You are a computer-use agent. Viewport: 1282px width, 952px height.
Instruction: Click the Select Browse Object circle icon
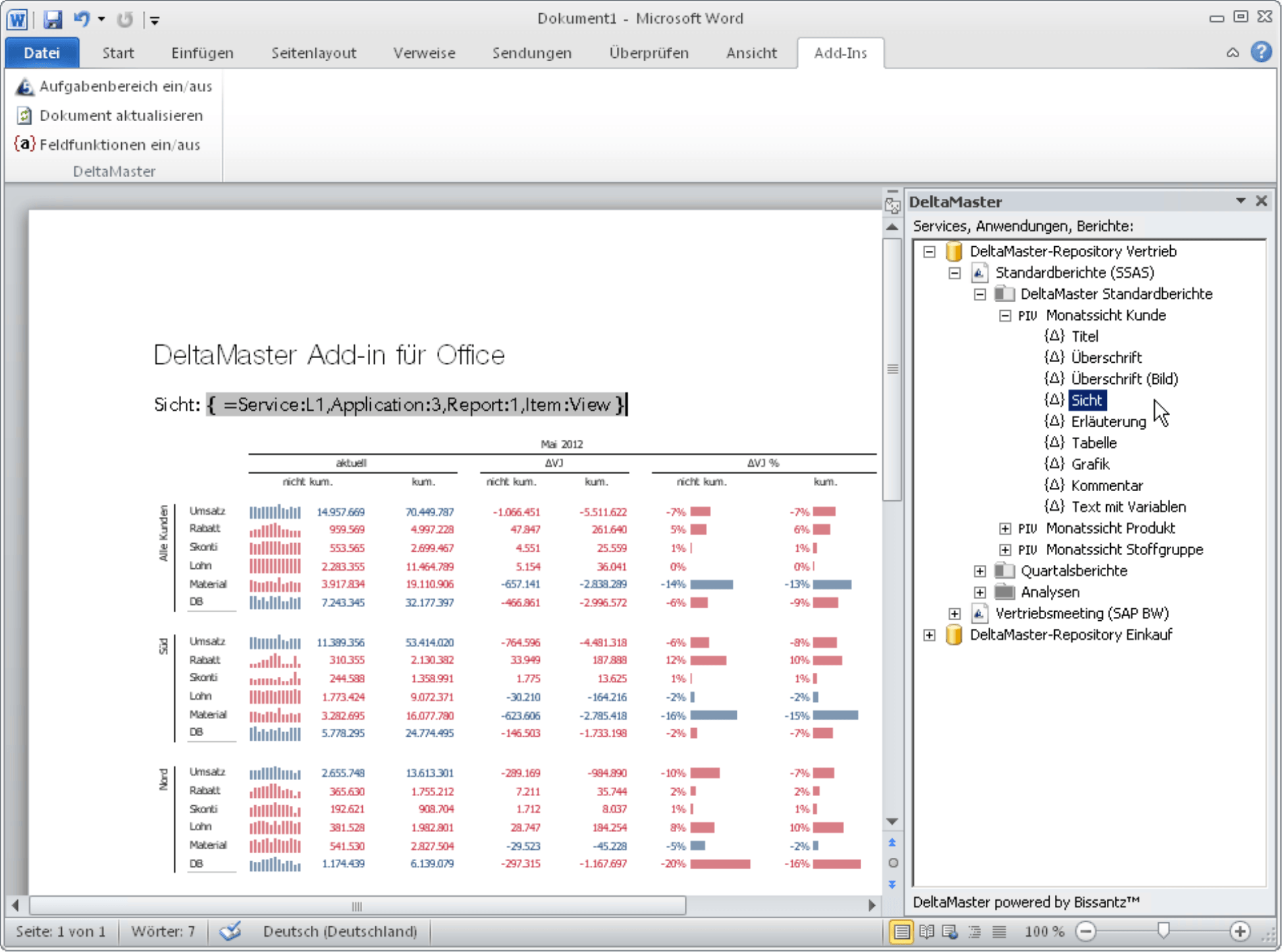pyautogui.click(x=893, y=863)
